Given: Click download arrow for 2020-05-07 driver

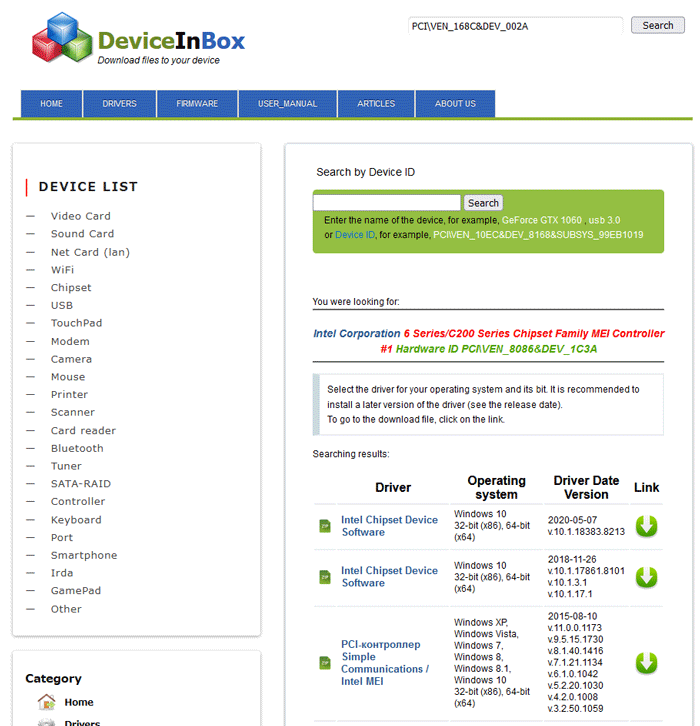Looking at the screenshot, I should tap(646, 526).
